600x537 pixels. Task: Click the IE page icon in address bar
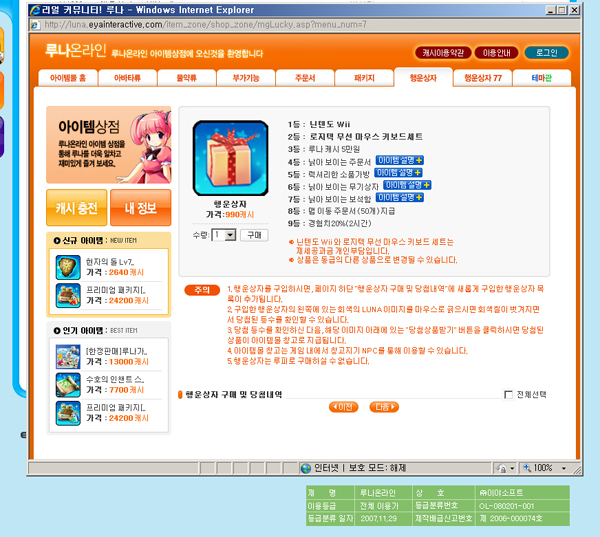pos(35,25)
